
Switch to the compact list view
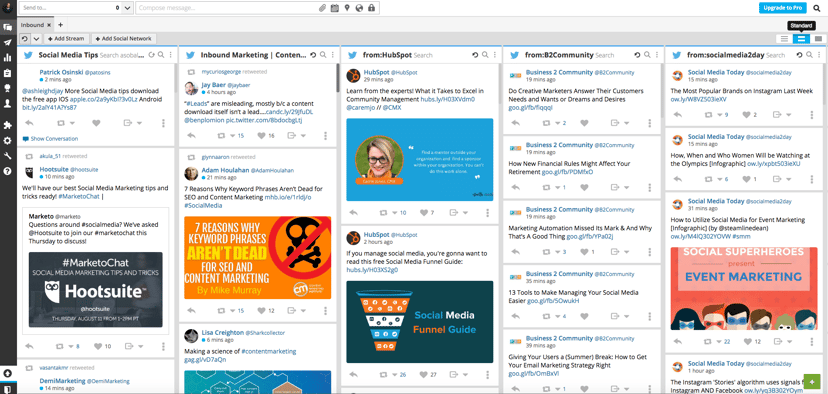click(785, 39)
